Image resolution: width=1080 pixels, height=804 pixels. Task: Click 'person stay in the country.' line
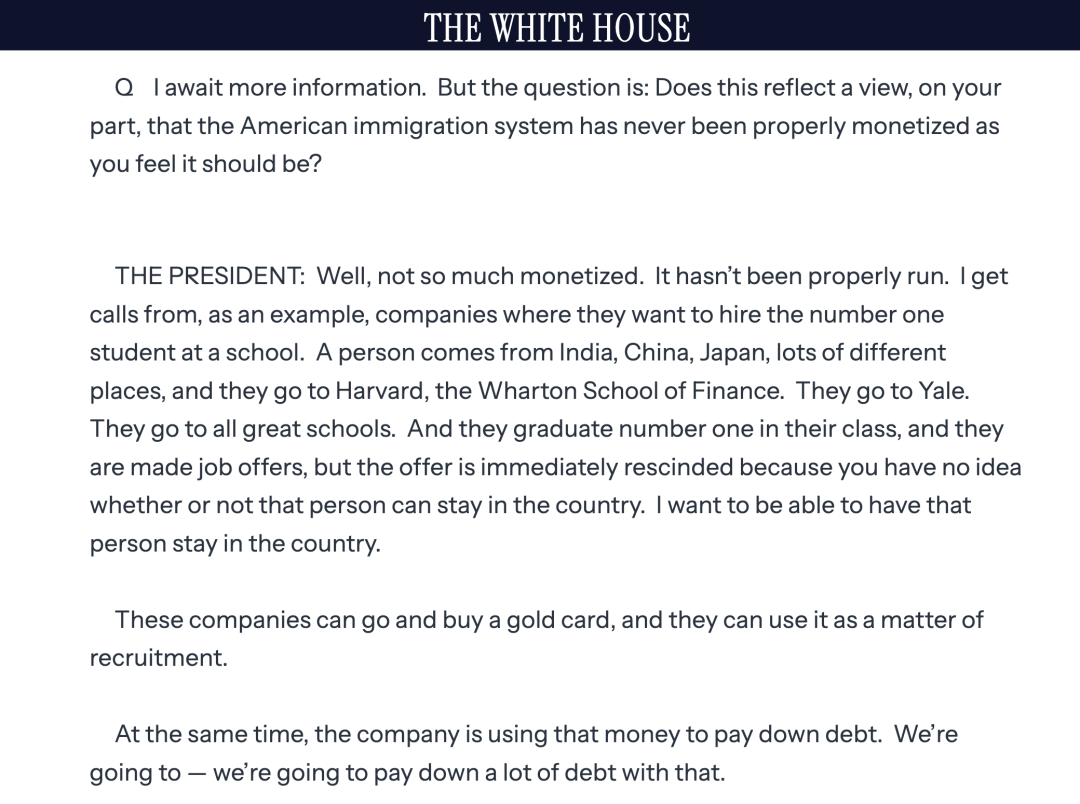click(x=235, y=544)
